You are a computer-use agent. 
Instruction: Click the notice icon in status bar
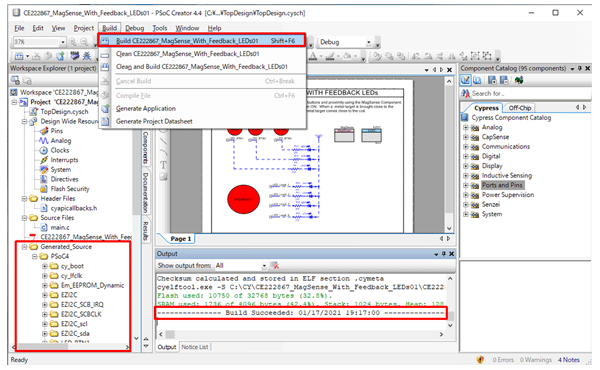click(x=480, y=359)
